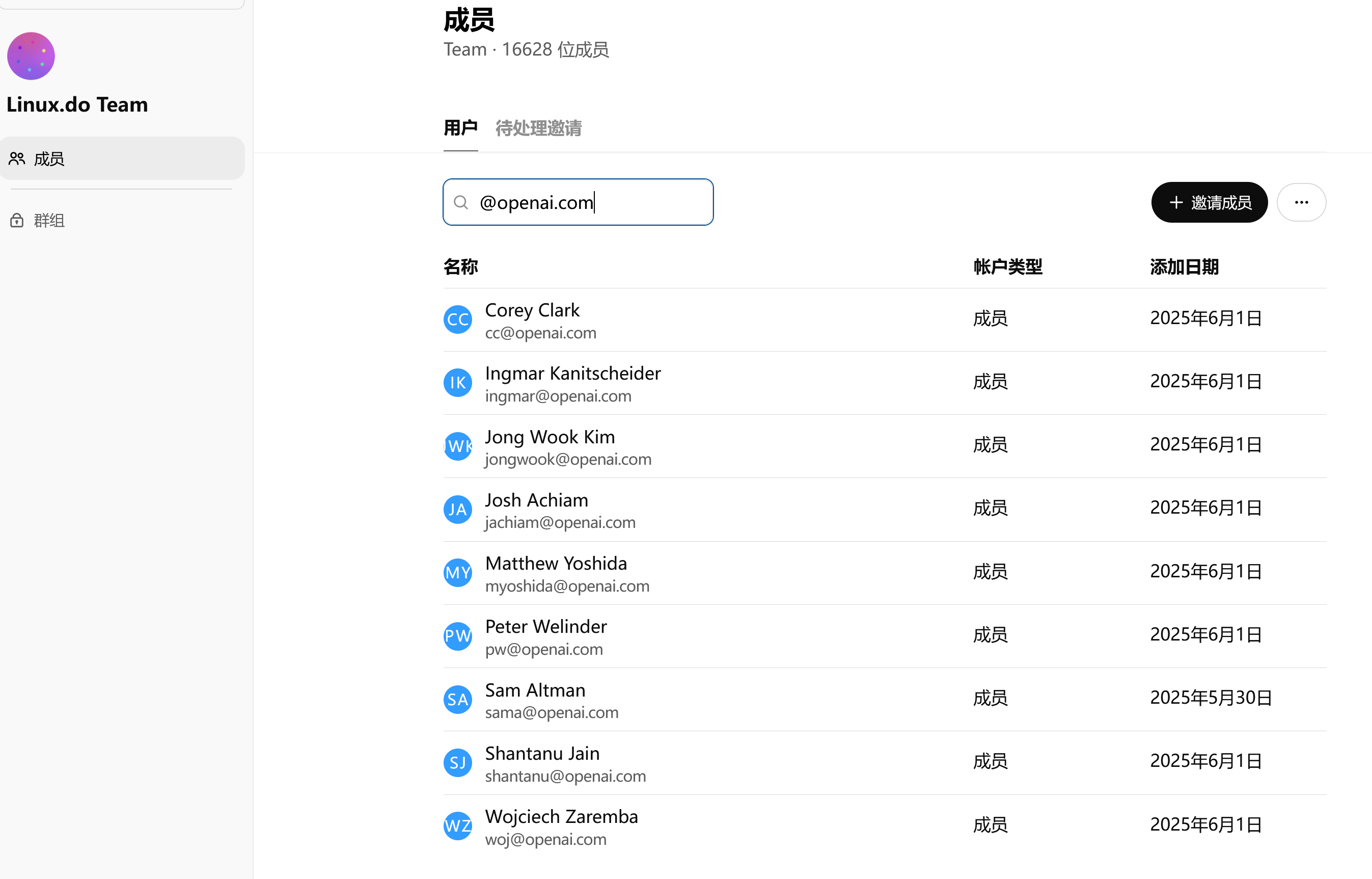Focus the @openai.com search field
This screenshot has width=1372, height=879.
tap(578, 202)
